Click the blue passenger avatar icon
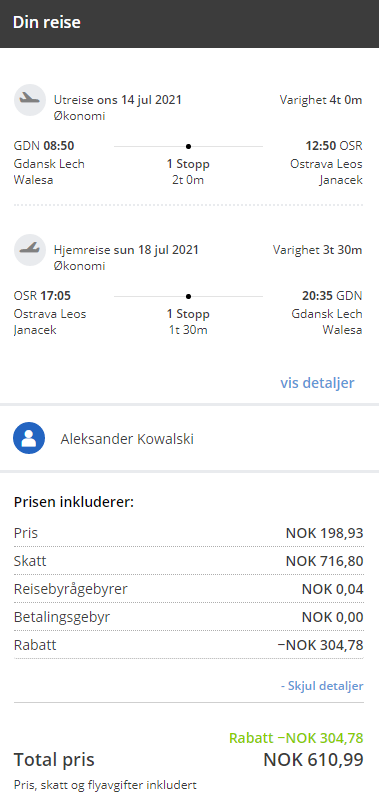379x806 pixels. [x=29, y=438]
